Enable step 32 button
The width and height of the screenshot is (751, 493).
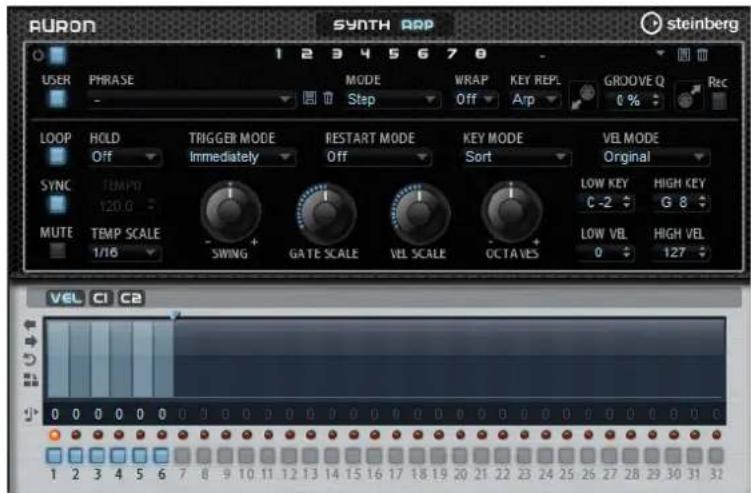point(716,456)
